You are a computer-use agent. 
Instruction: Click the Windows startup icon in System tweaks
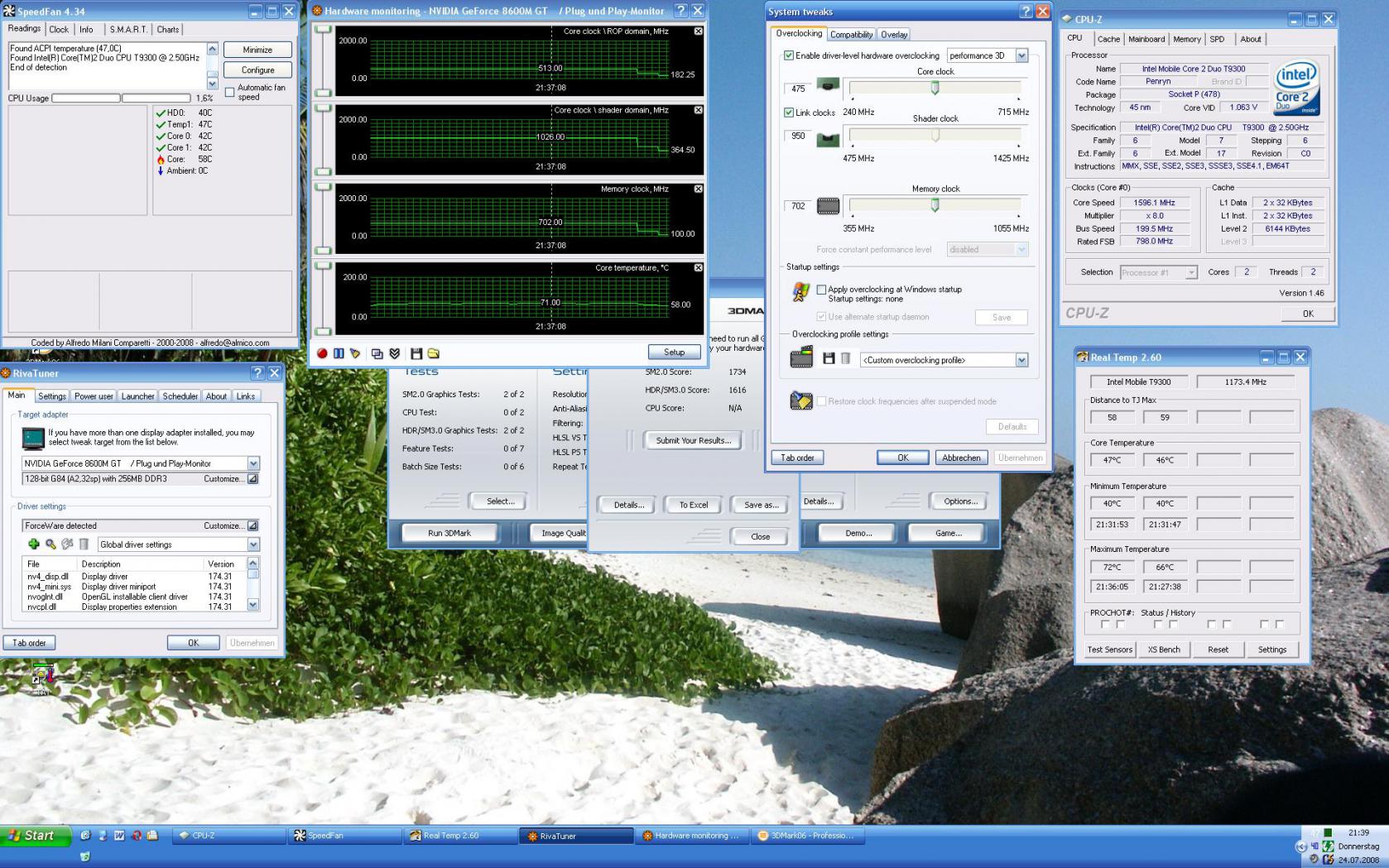pyautogui.click(x=800, y=291)
